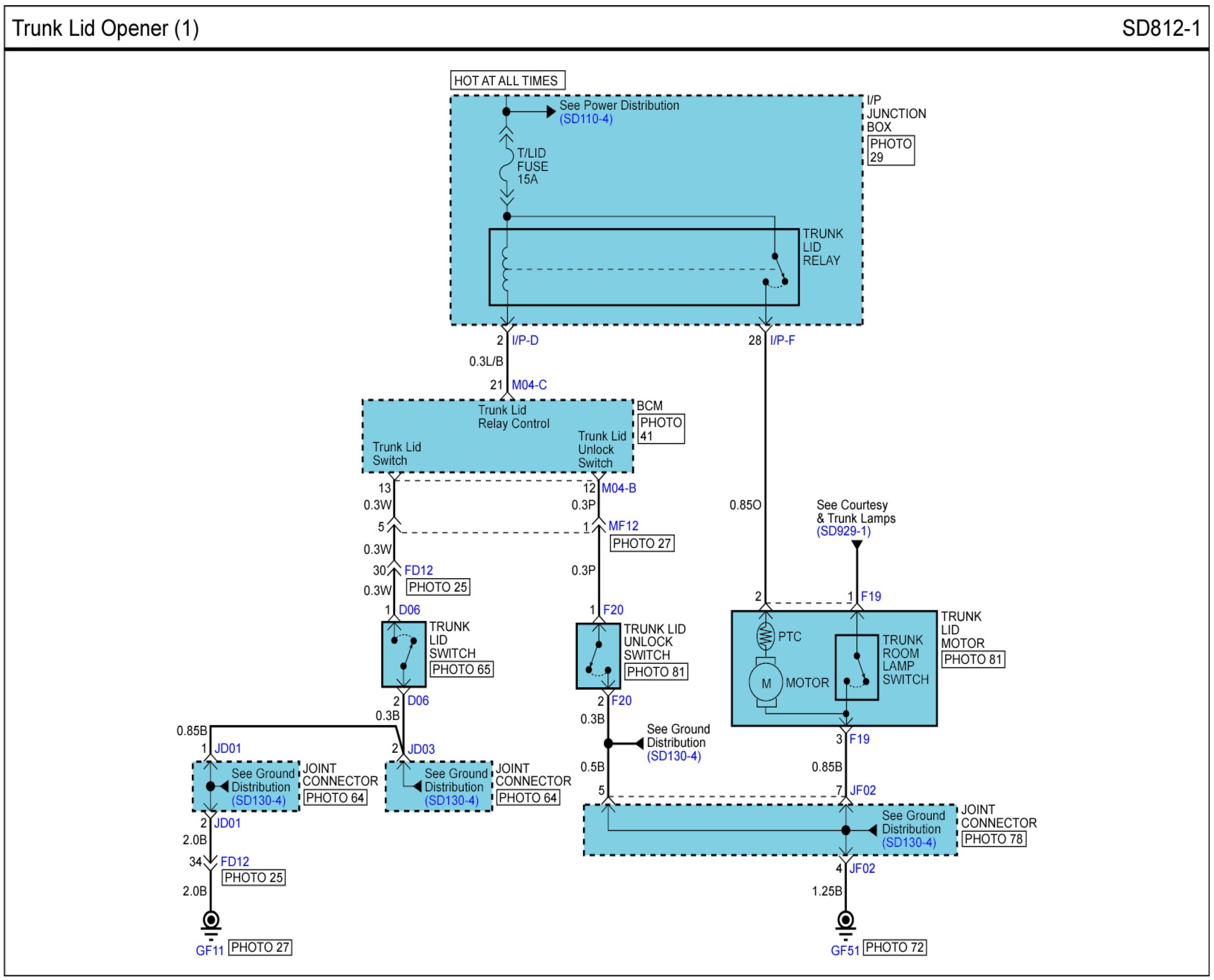Open PHOTO 65 trunk lid switch photo

click(461, 670)
